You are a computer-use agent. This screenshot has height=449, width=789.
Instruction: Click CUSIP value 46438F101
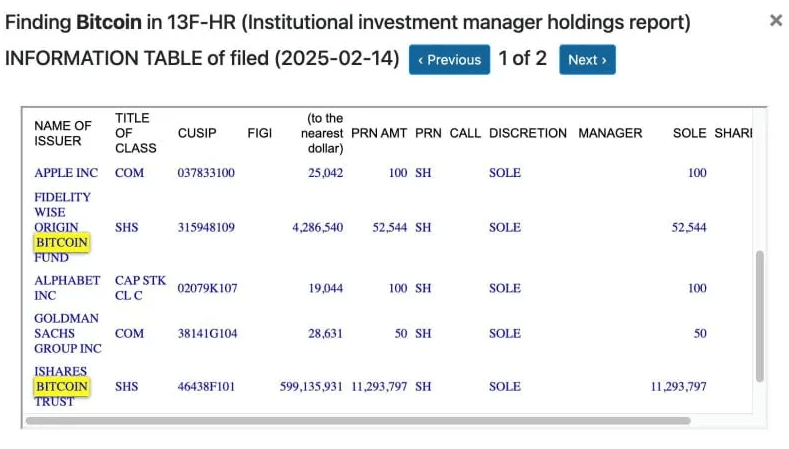[206, 386]
